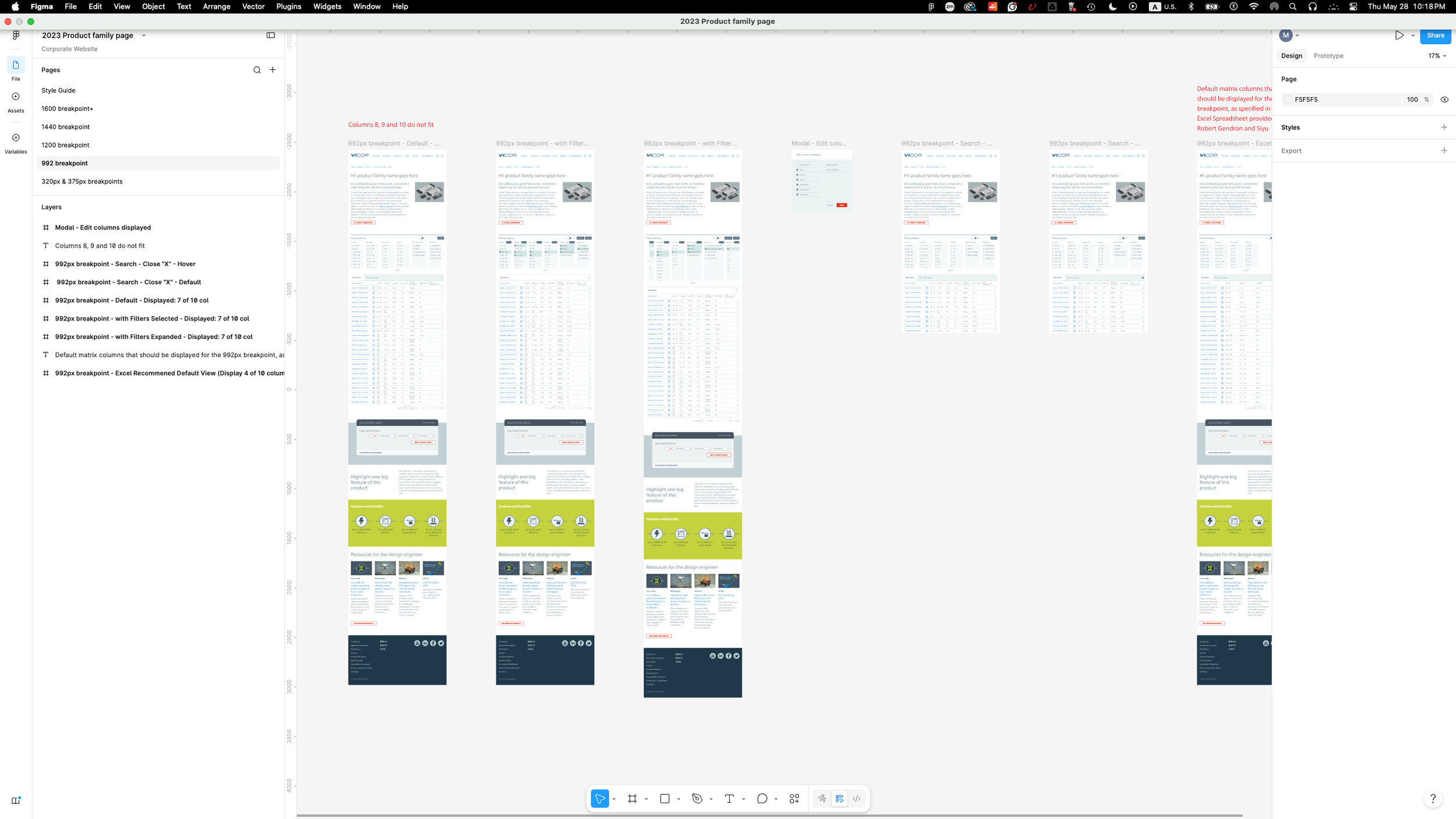
Task: Collapse the left sidebar panel
Action: coord(271,35)
